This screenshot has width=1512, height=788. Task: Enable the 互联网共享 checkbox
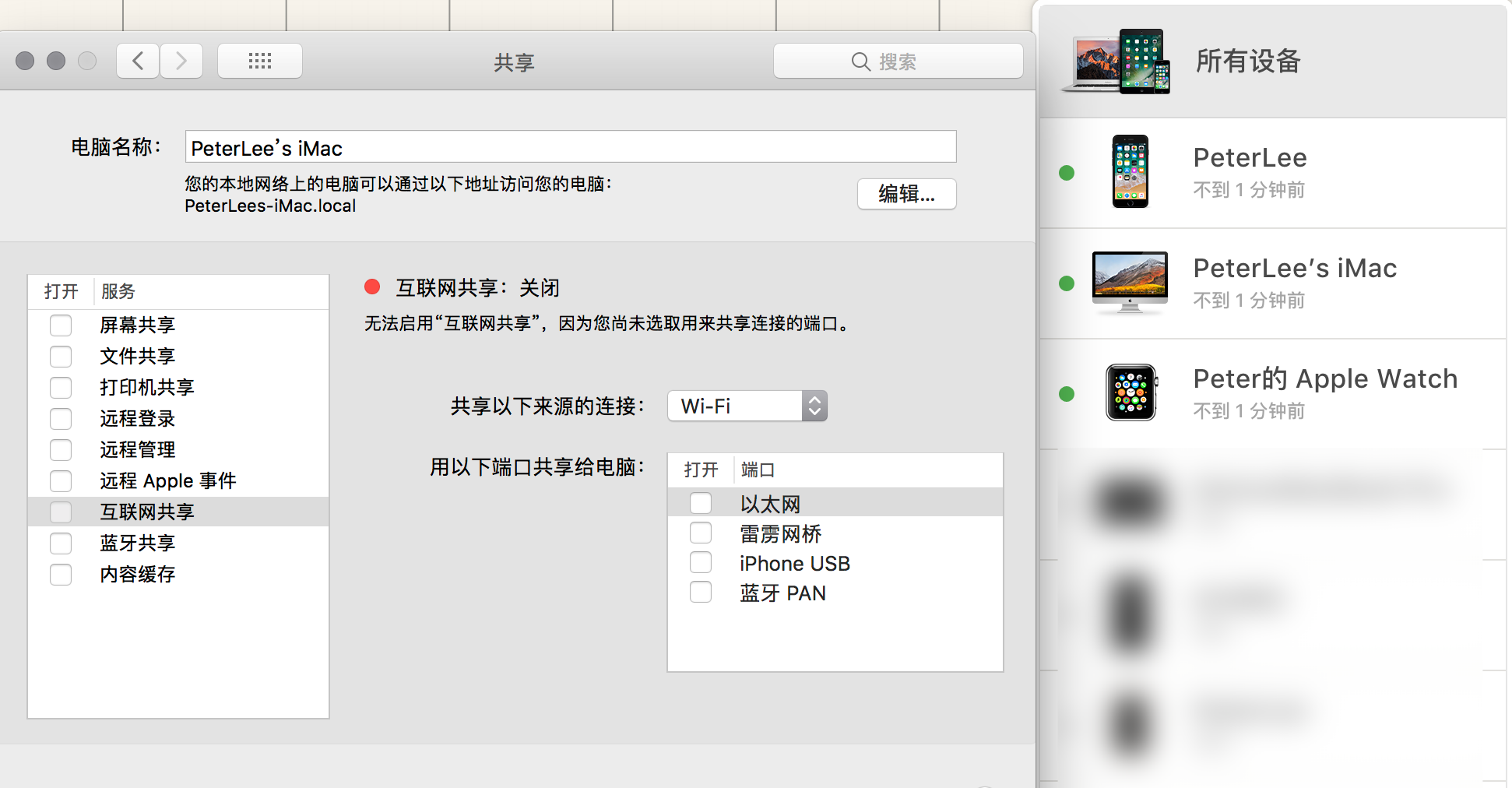pyautogui.click(x=61, y=512)
